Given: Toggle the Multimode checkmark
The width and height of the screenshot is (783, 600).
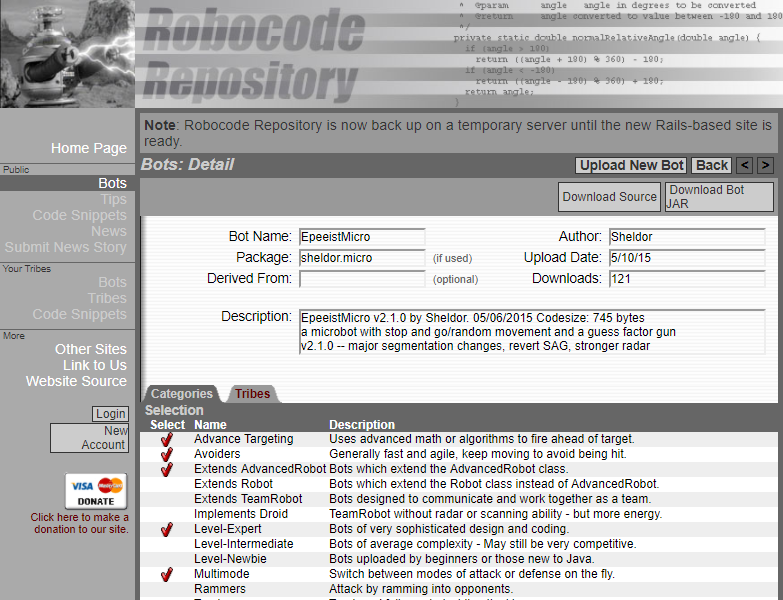Looking at the screenshot, I should click(167, 574).
